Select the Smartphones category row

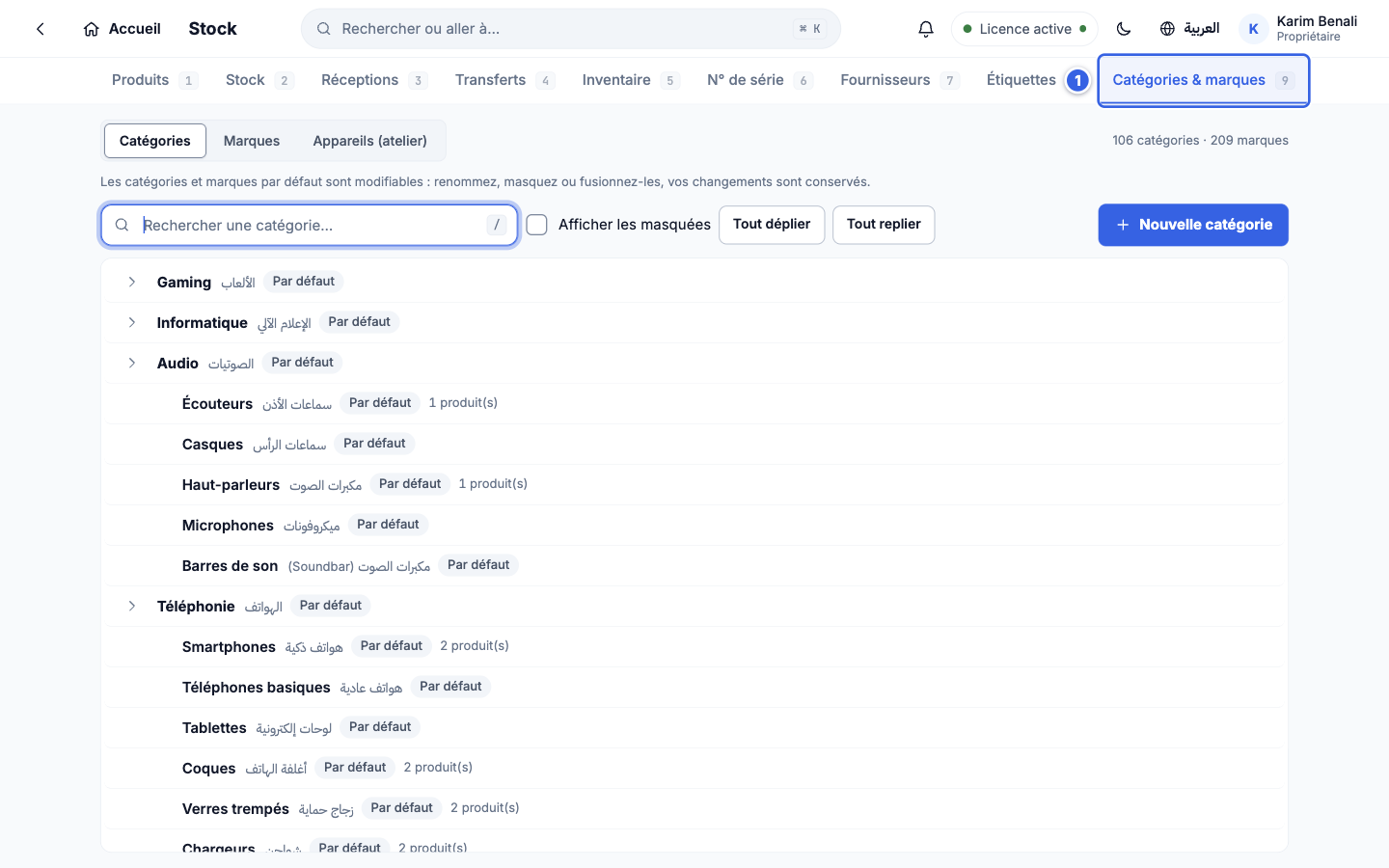[x=694, y=646]
